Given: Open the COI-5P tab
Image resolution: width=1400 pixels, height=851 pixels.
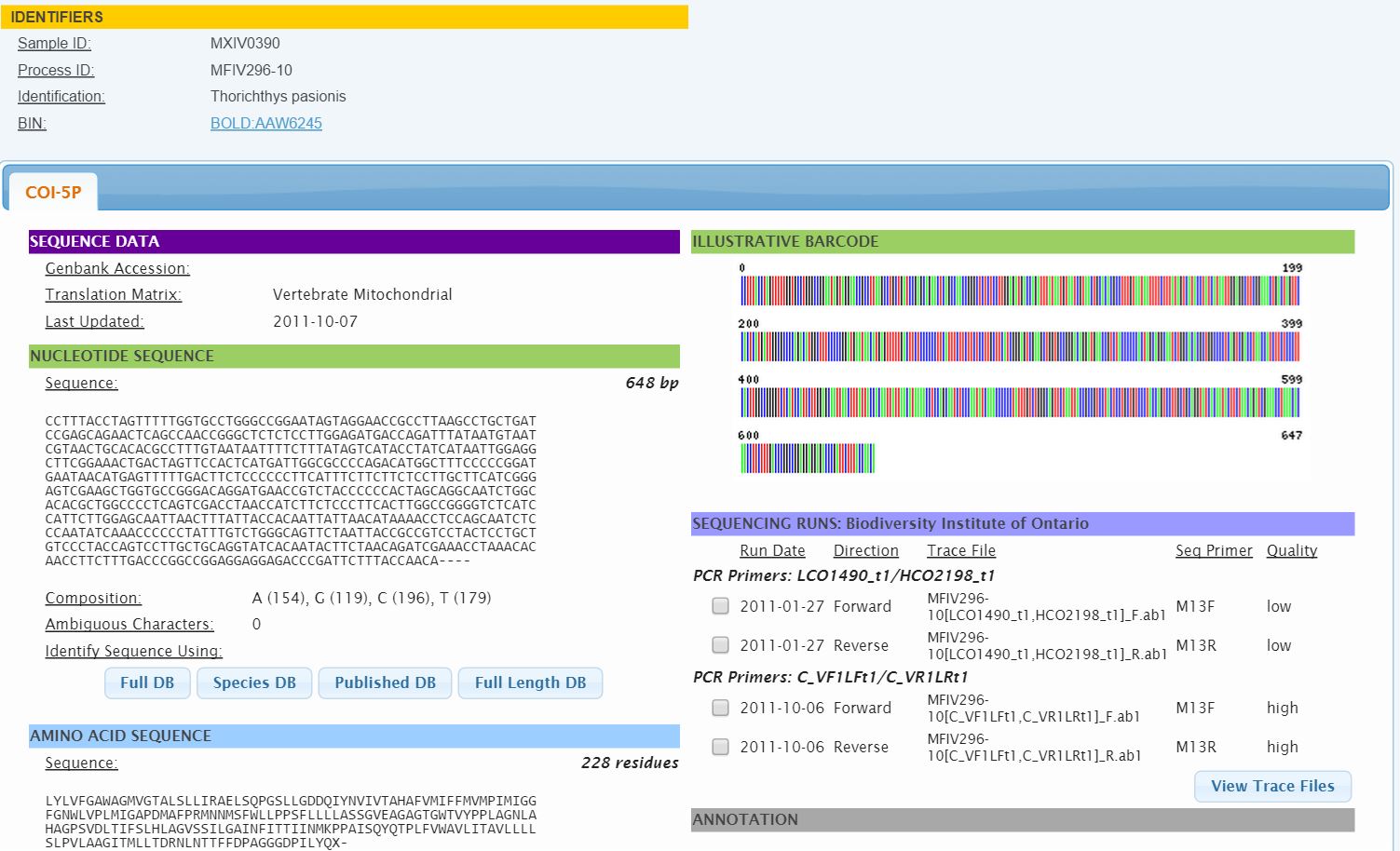Looking at the screenshot, I should click(53, 193).
